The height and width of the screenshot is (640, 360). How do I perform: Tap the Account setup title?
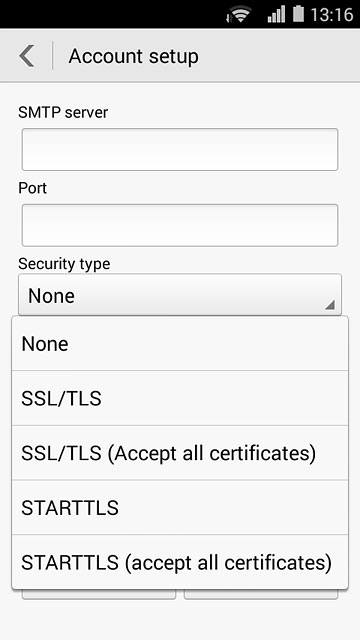click(133, 56)
